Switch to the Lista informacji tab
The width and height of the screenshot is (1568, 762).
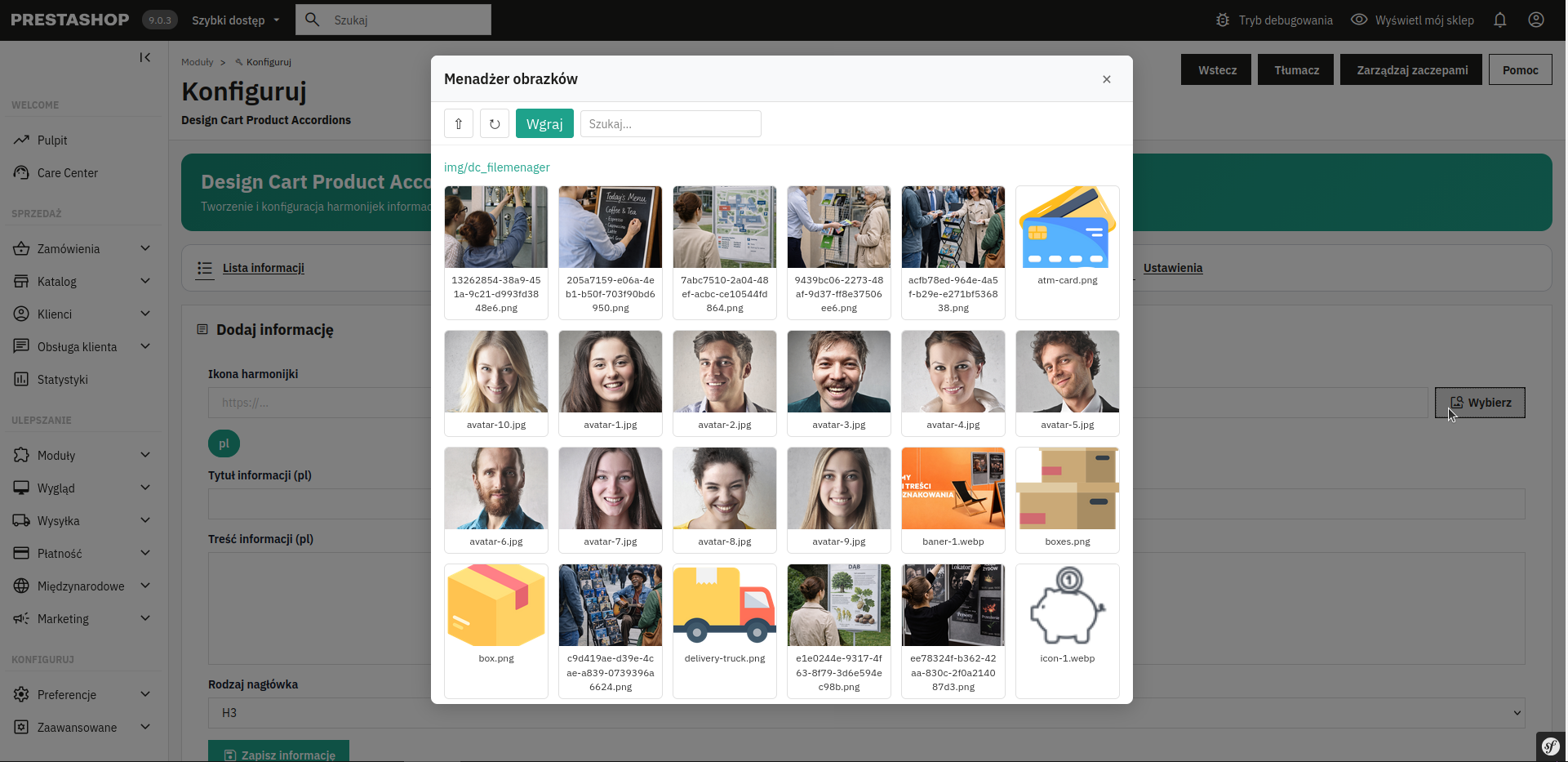point(263,268)
